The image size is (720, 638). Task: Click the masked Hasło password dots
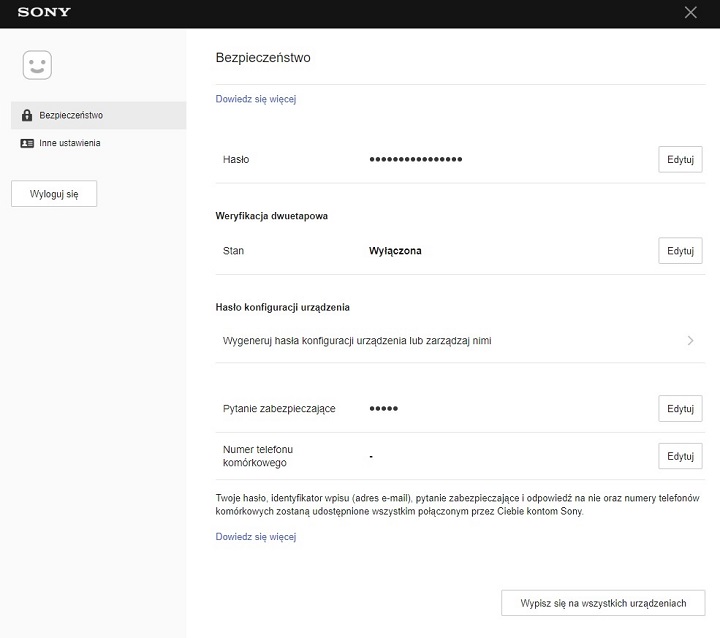415,160
